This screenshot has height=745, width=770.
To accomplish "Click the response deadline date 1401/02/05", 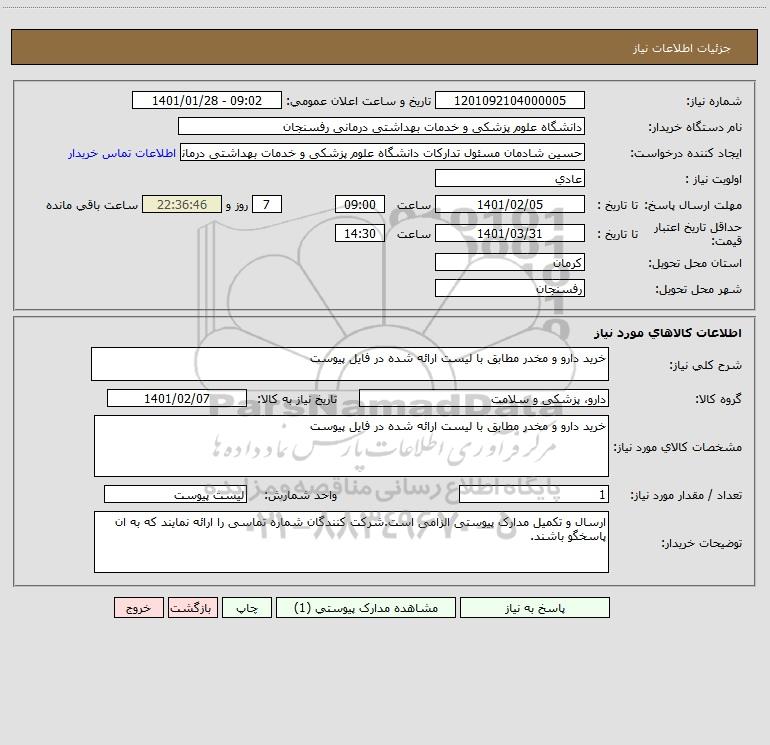I will (510, 204).
